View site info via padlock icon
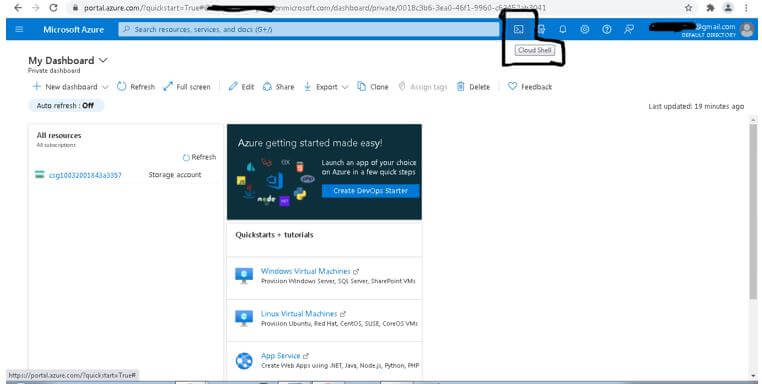The width and height of the screenshot is (762, 384). click(x=75, y=8)
